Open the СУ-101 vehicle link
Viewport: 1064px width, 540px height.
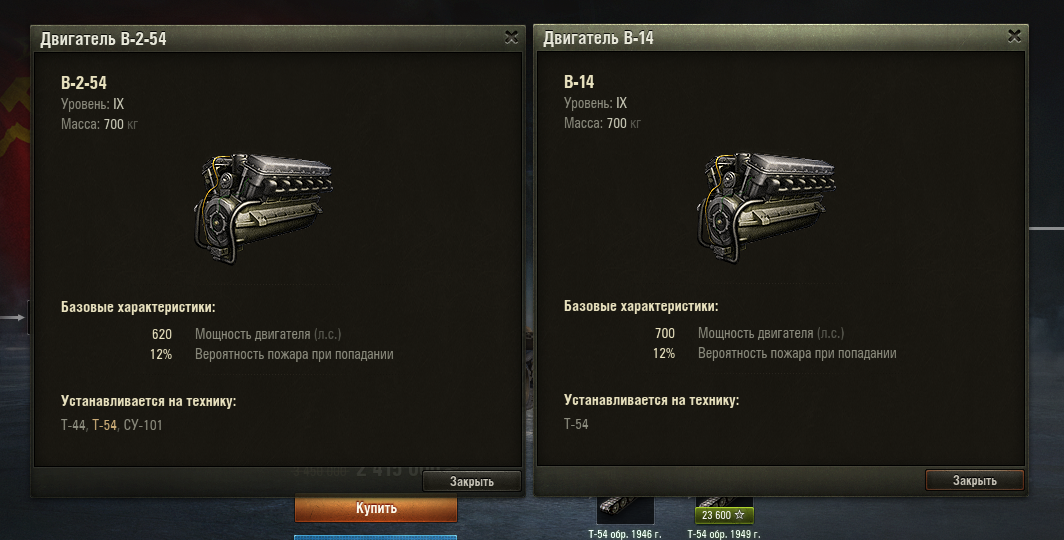[x=143, y=425]
